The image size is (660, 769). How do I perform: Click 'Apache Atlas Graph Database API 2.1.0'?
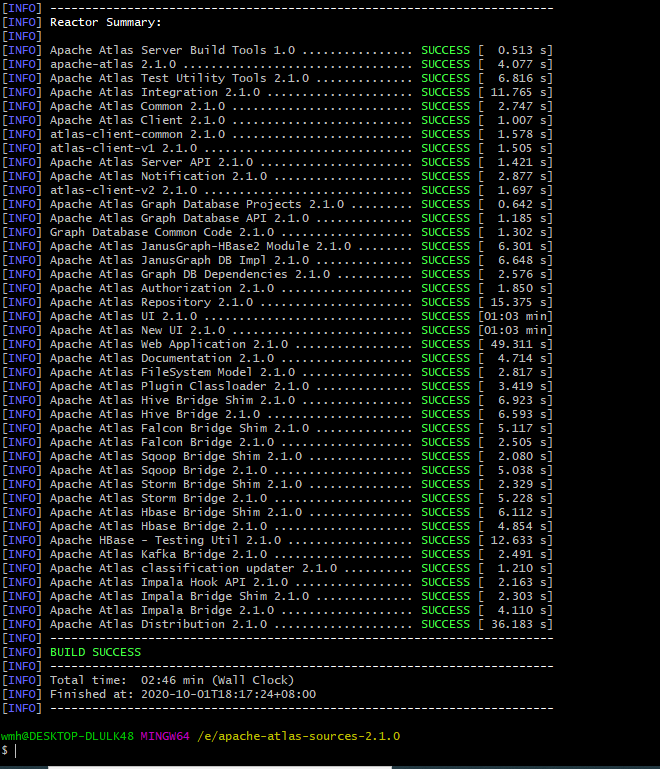pyautogui.click(x=179, y=218)
